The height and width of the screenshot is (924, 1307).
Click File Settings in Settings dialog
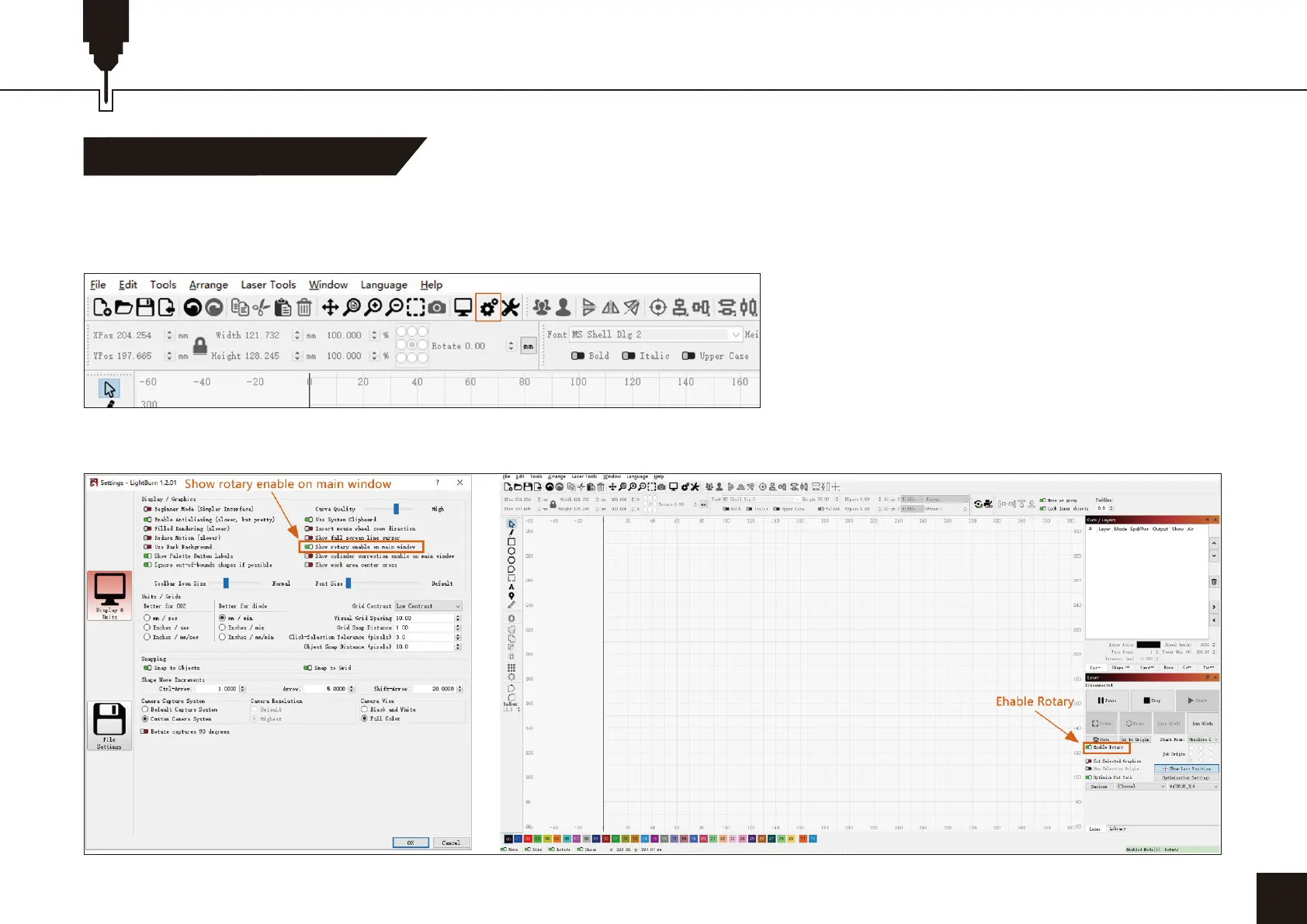pyautogui.click(x=109, y=725)
